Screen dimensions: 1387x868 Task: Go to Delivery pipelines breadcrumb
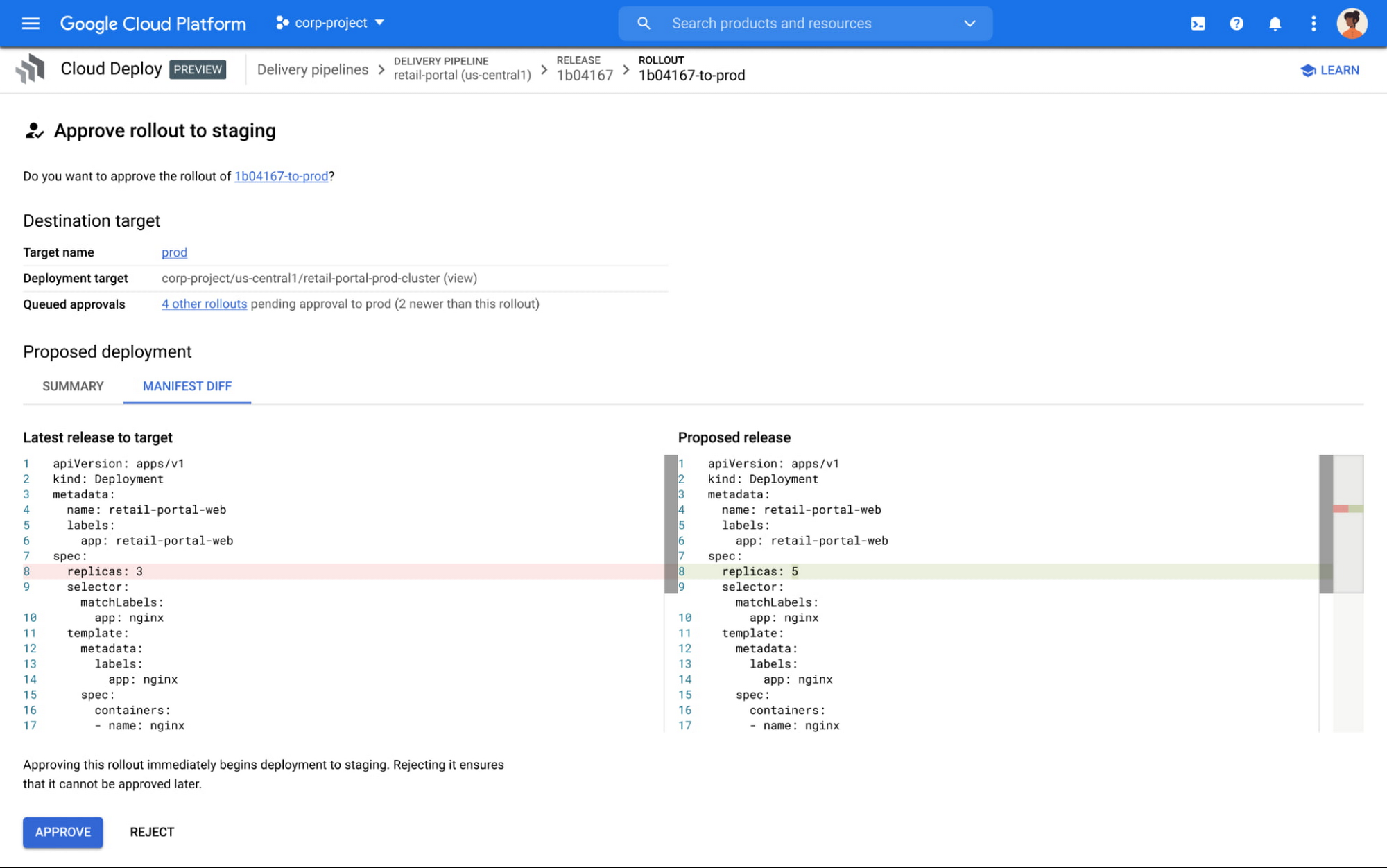pos(313,69)
